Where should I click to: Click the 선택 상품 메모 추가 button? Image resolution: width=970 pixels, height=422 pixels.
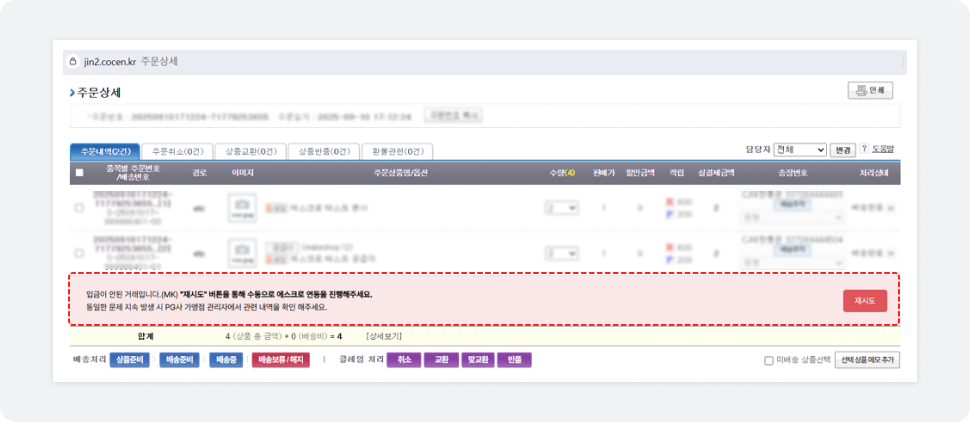(x=867, y=360)
